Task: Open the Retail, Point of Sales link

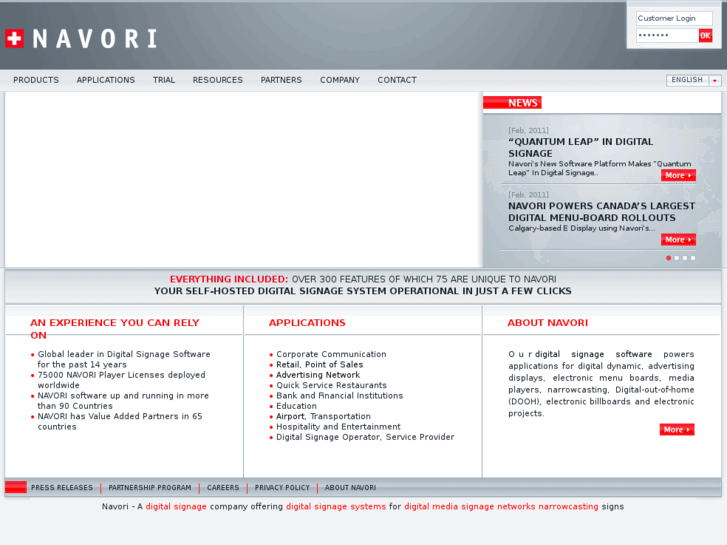Action: [319, 365]
